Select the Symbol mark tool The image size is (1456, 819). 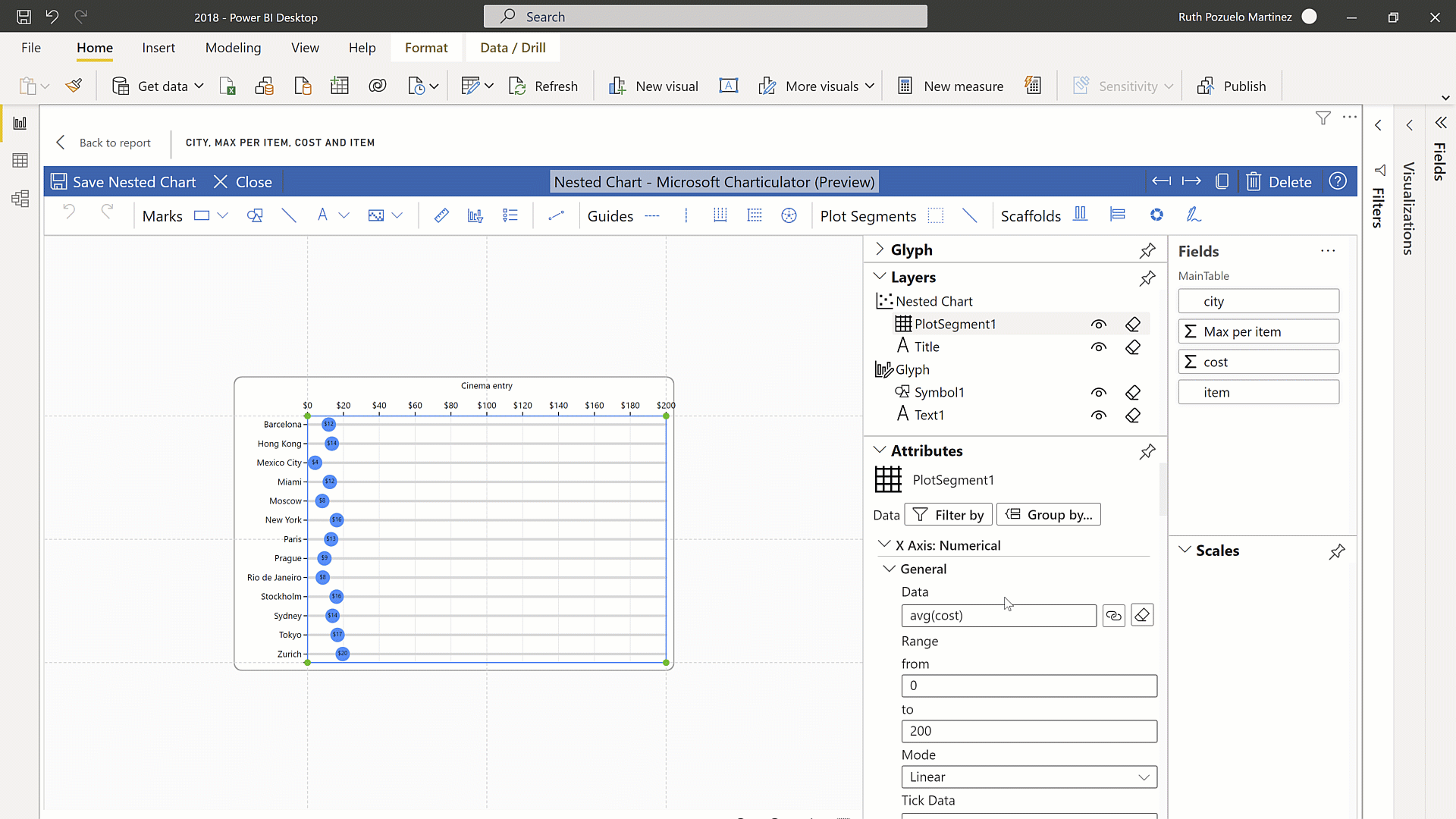tap(254, 215)
